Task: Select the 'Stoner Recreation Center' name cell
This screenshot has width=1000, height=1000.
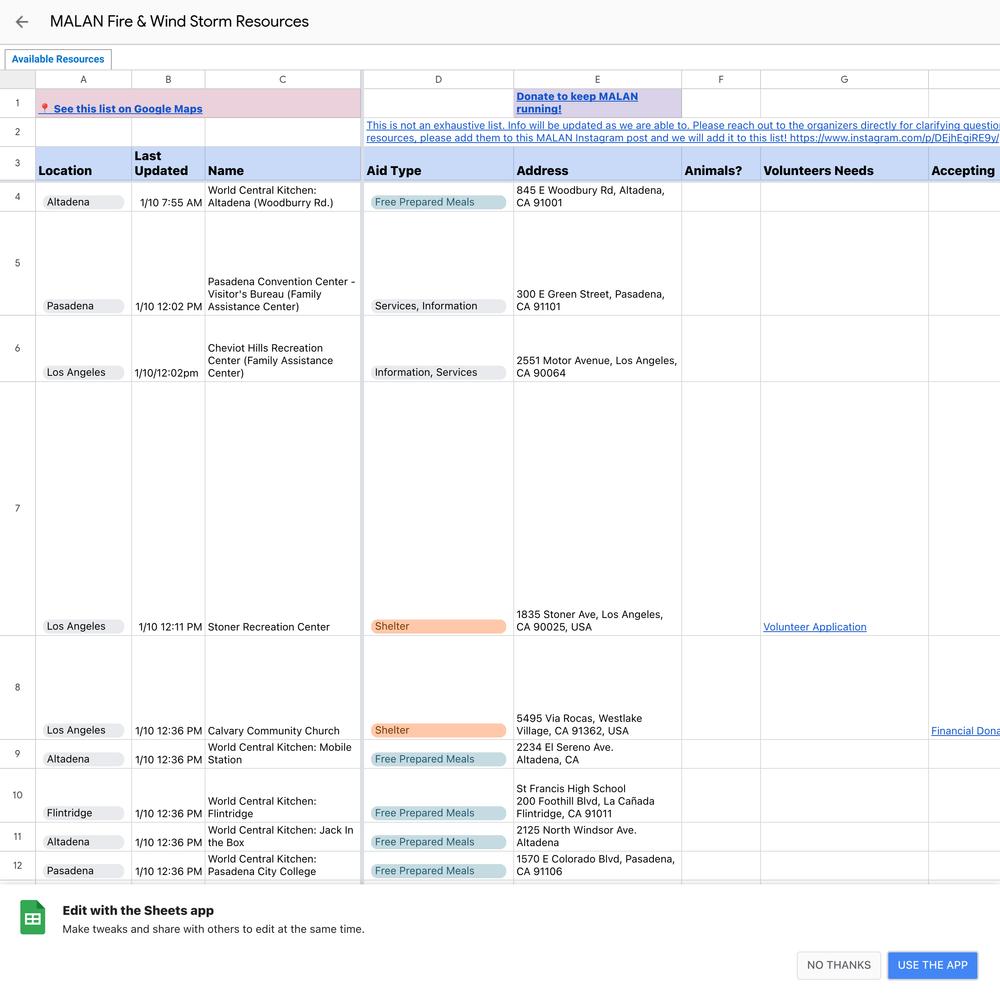Action: (283, 508)
